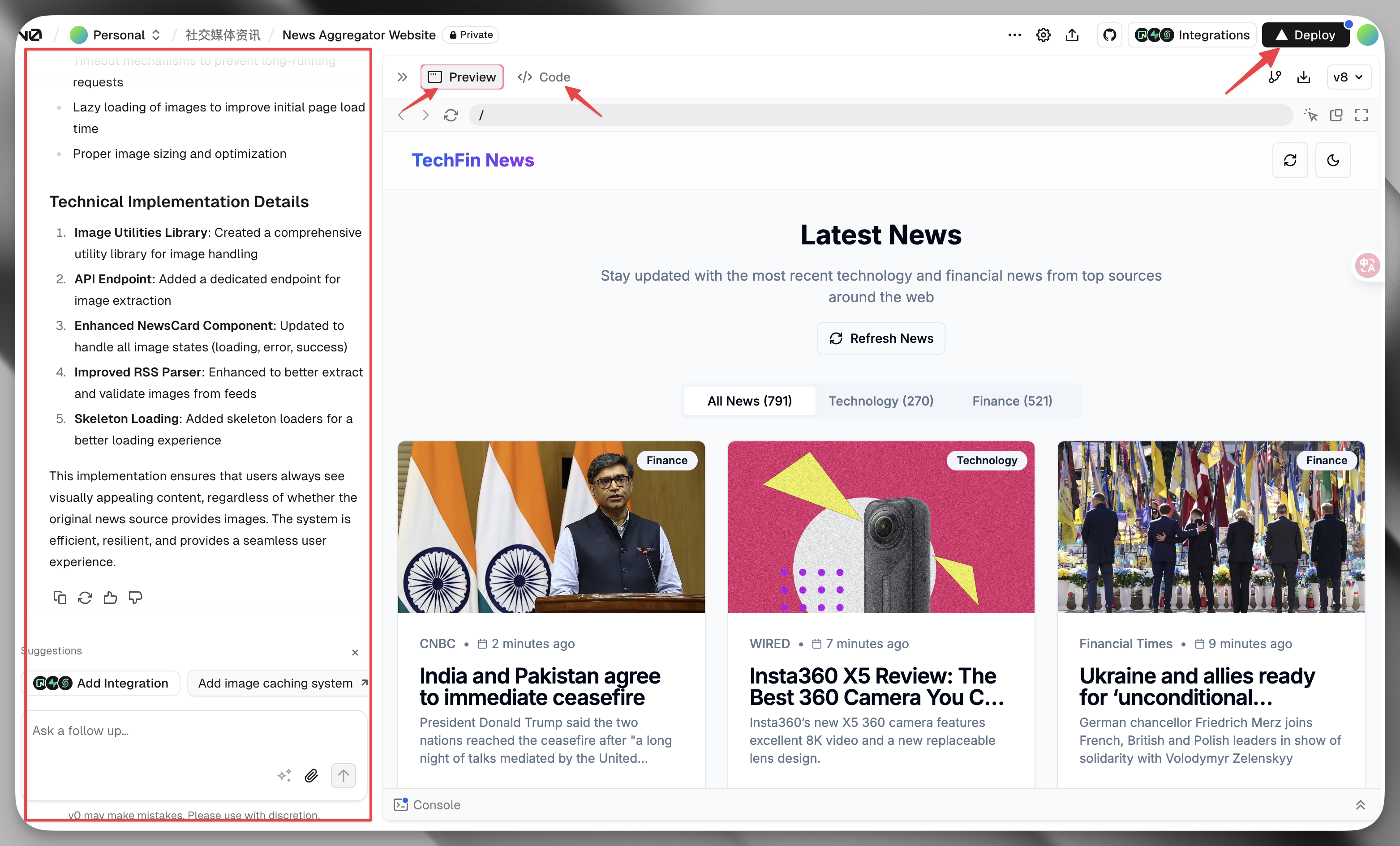This screenshot has height=846, width=1400.
Task: Click the Latest News heading
Action: click(x=880, y=235)
